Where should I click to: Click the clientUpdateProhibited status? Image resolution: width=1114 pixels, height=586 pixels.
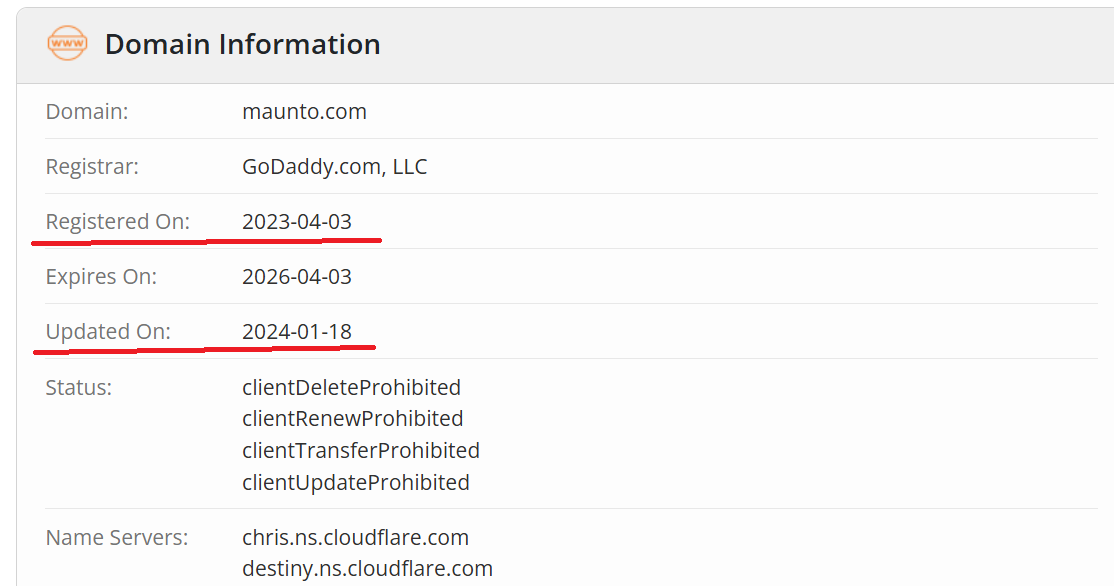pyautogui.click(x=355, y=482)
